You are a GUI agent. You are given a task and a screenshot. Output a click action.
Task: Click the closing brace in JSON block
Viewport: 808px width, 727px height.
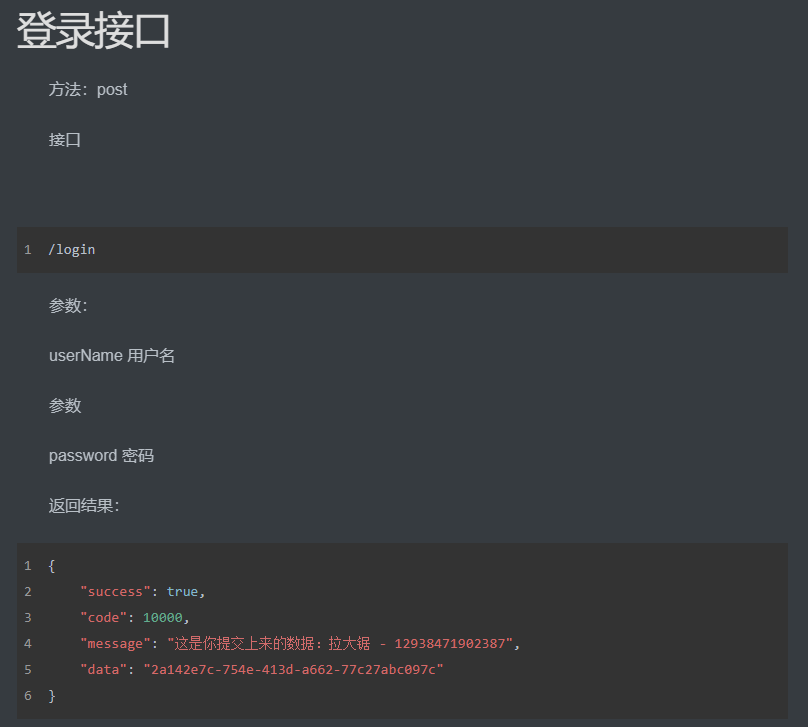[52, 696]
